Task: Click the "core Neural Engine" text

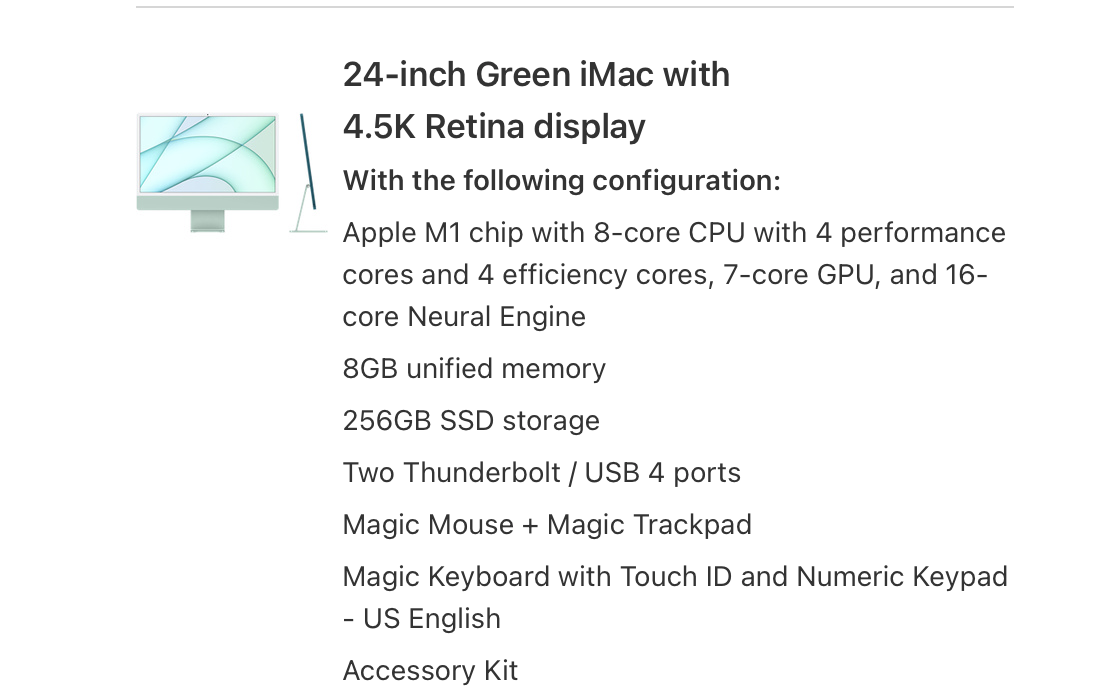Action: click(x=464, y=317)
